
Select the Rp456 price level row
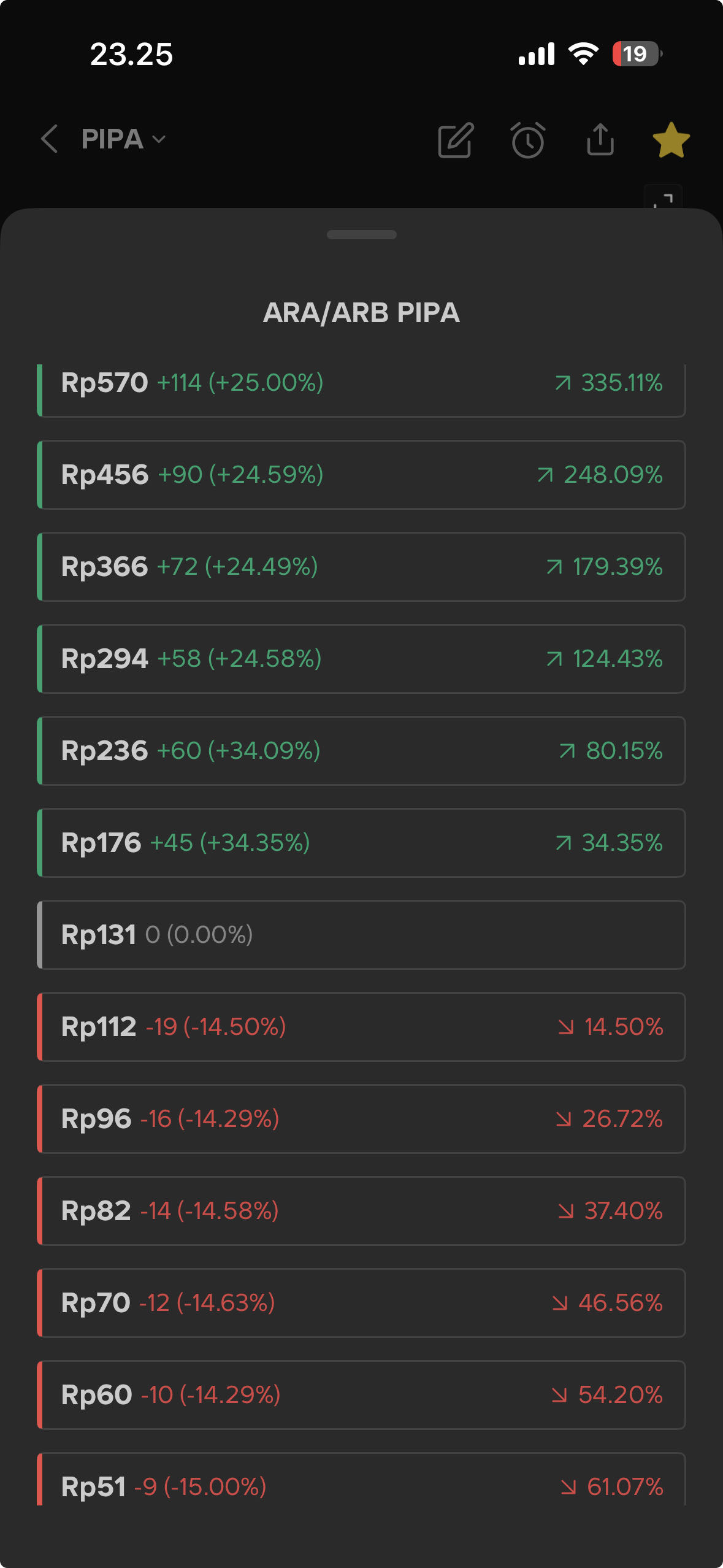(x=361, y=475)
